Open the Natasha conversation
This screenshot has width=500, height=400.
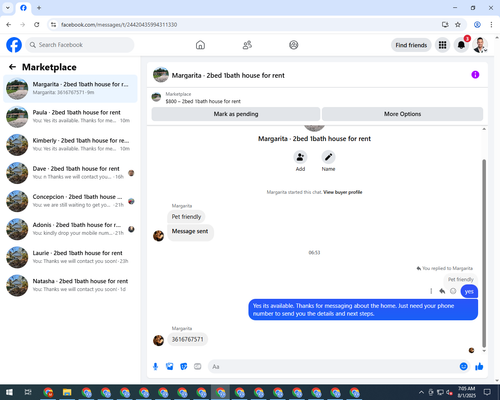pos(70,285)
